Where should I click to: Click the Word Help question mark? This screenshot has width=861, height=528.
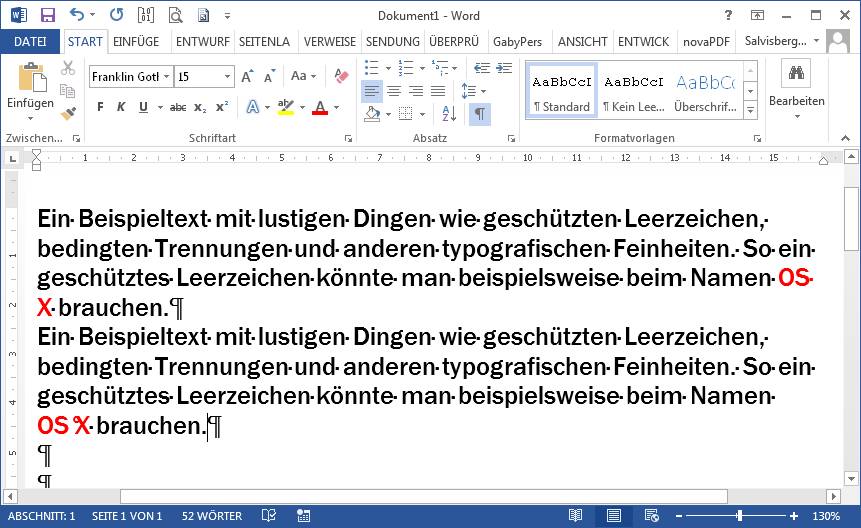[728, 15]
